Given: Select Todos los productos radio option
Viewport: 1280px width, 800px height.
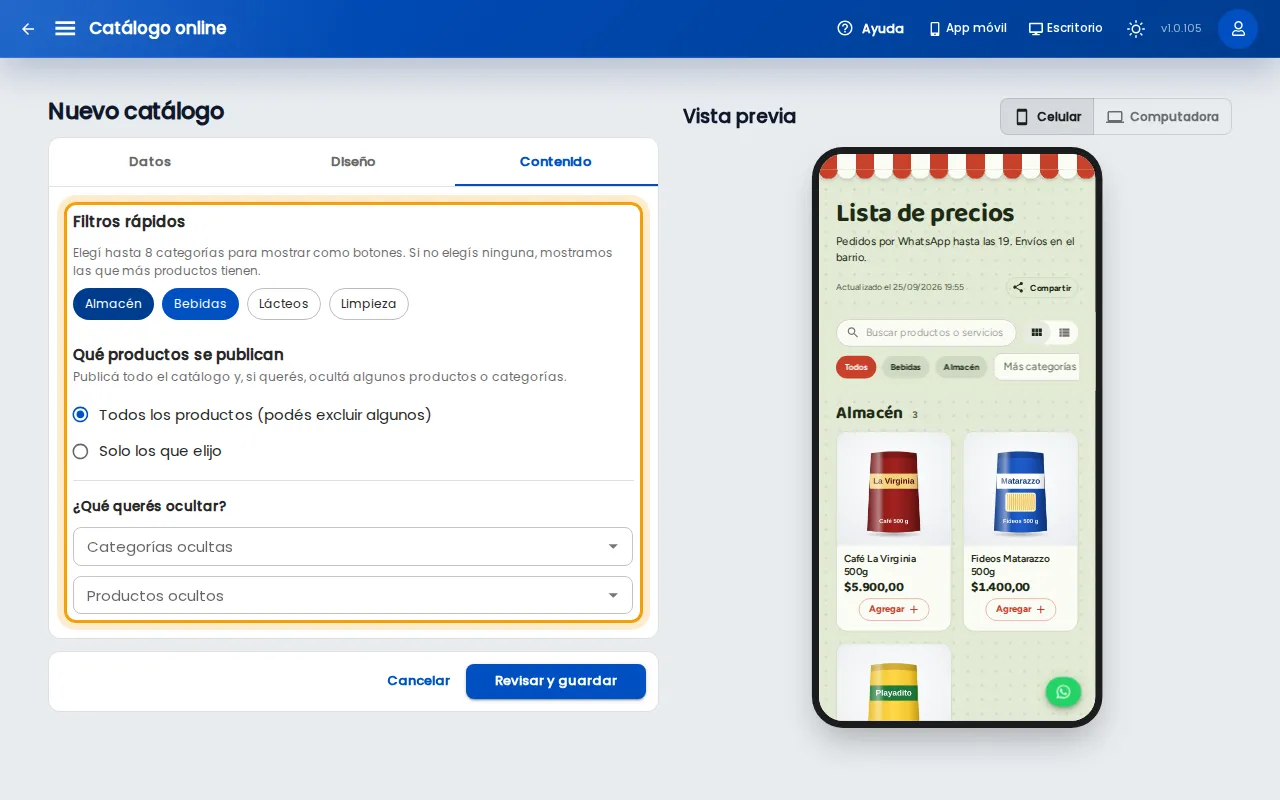Looking at the screenshot, I should pos(81,415).
